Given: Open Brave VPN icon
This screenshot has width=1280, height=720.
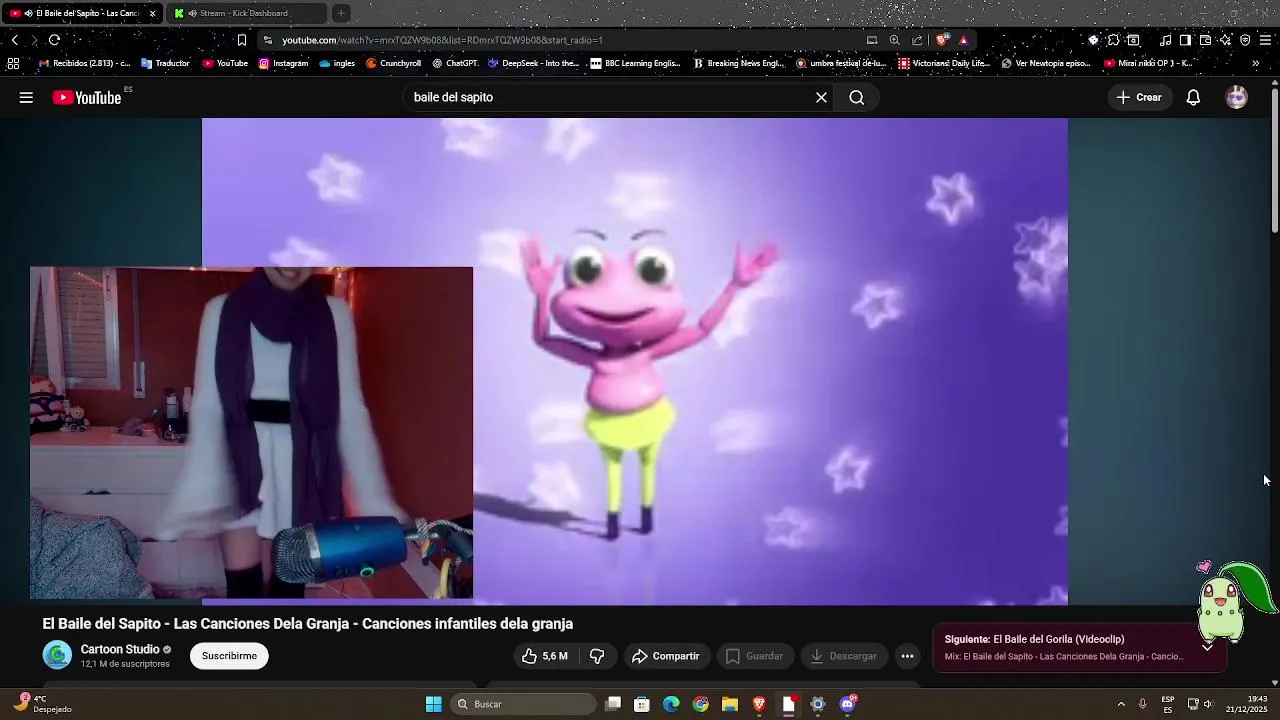Looking at the screenshot, I should tap(1245, 40).
